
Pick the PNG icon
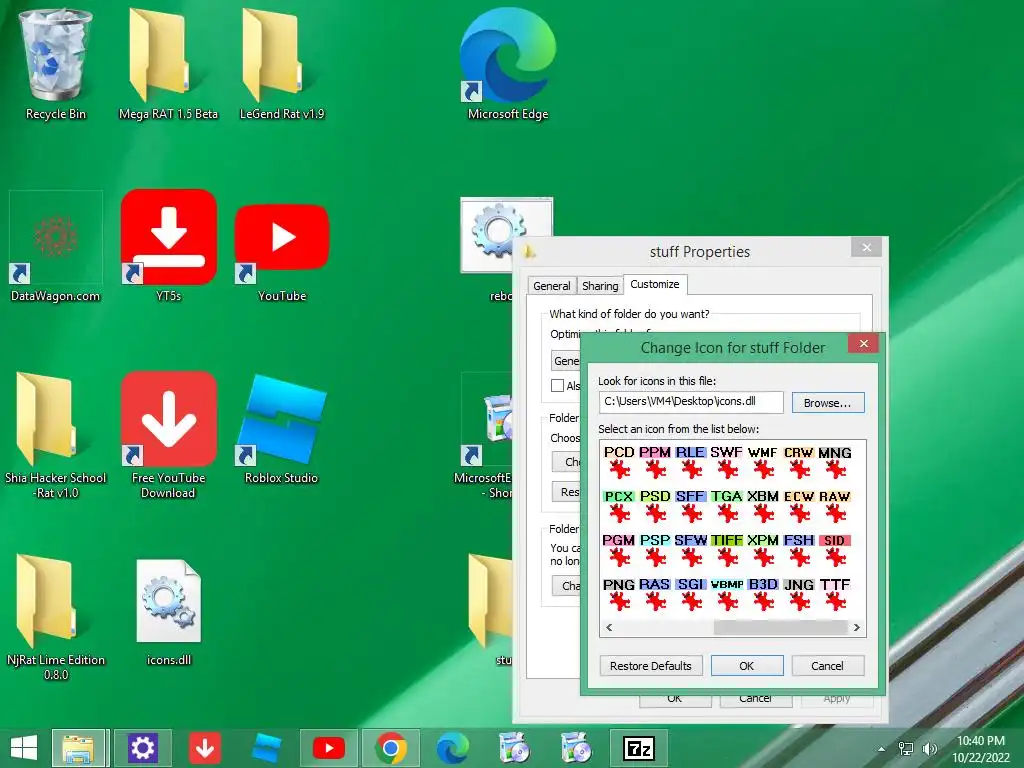coord(618,594)
